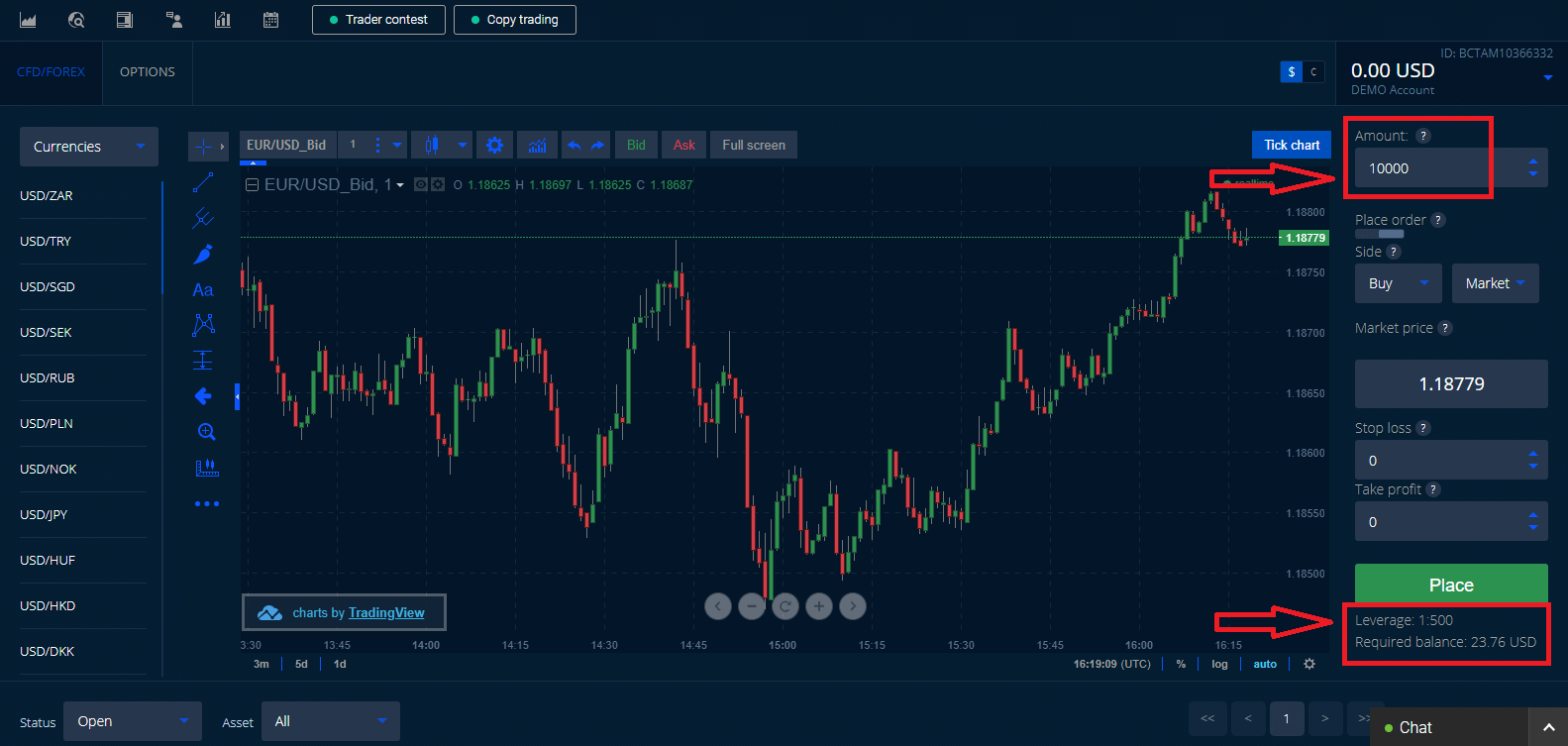Select the brush drawing tool
The image size is (1568, 746).
(x=203, y=254)
